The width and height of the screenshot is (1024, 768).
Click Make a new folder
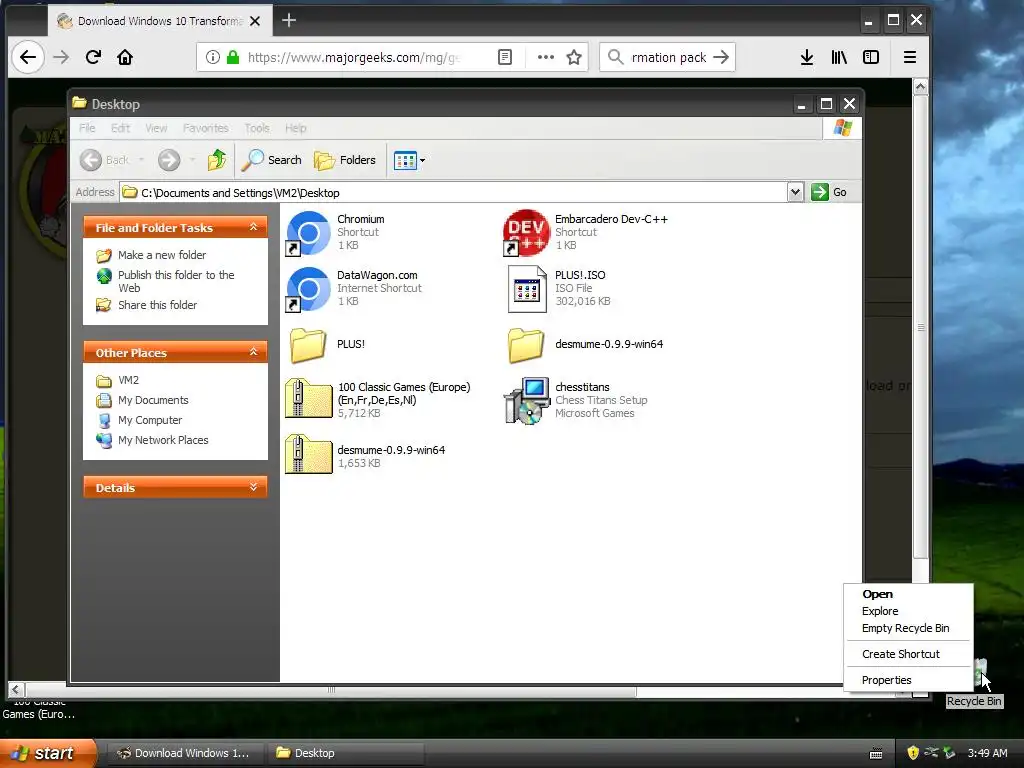click(162, 255)
